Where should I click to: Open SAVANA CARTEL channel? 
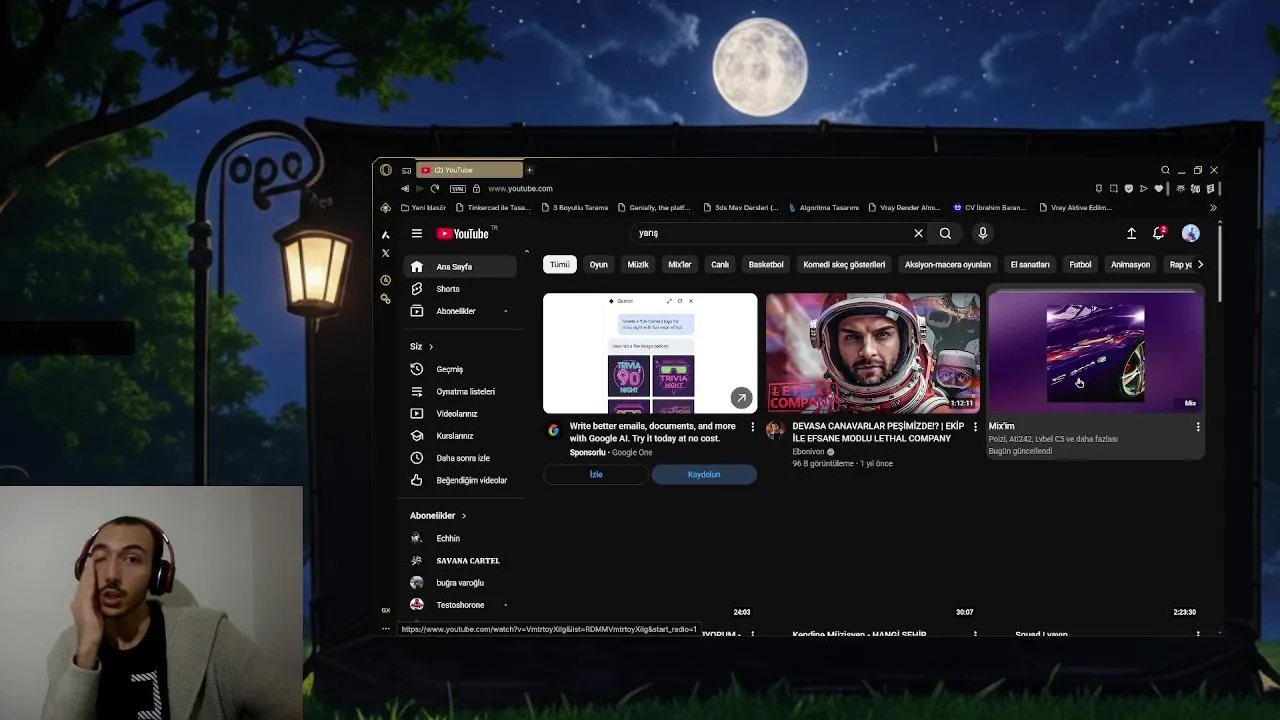[x=460, y=560]
